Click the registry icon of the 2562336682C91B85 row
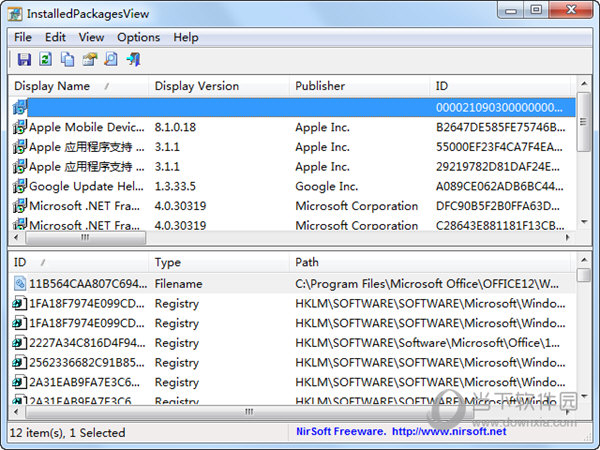Viewport: 600px width, 450px height. click(20, 362)
